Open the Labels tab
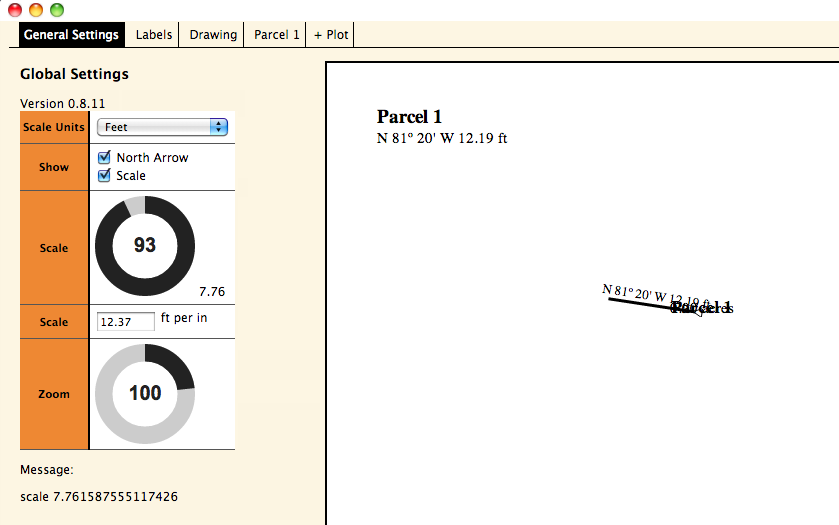 coord(154,34)
